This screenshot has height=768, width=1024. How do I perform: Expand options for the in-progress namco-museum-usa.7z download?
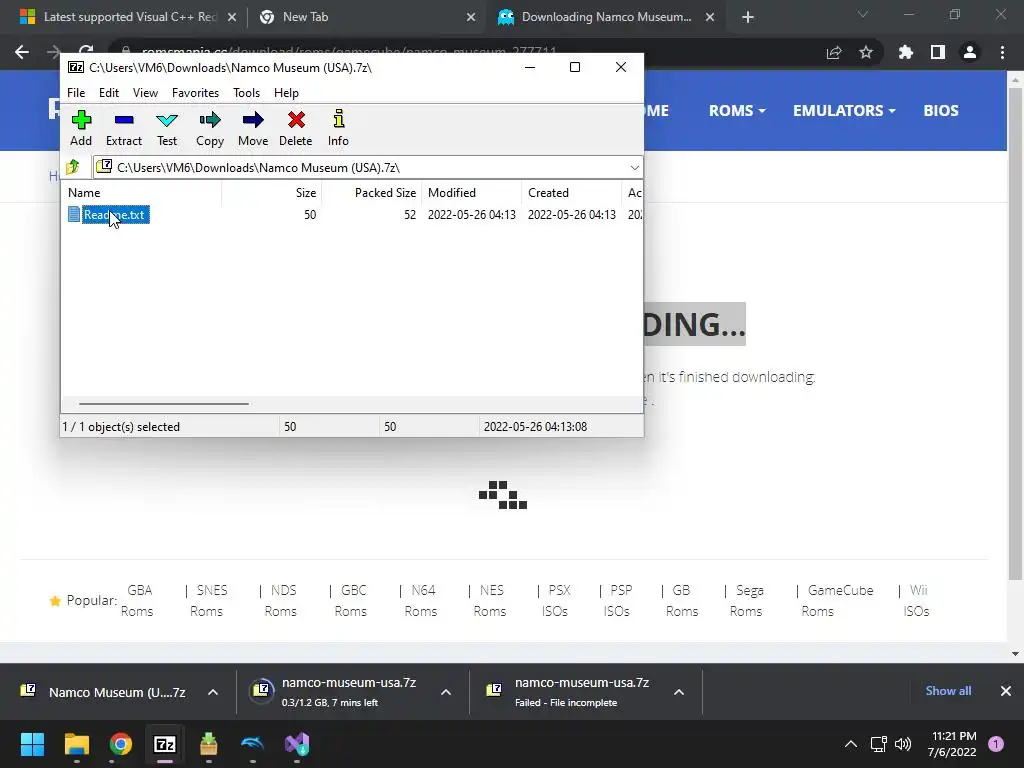(446, 692)
